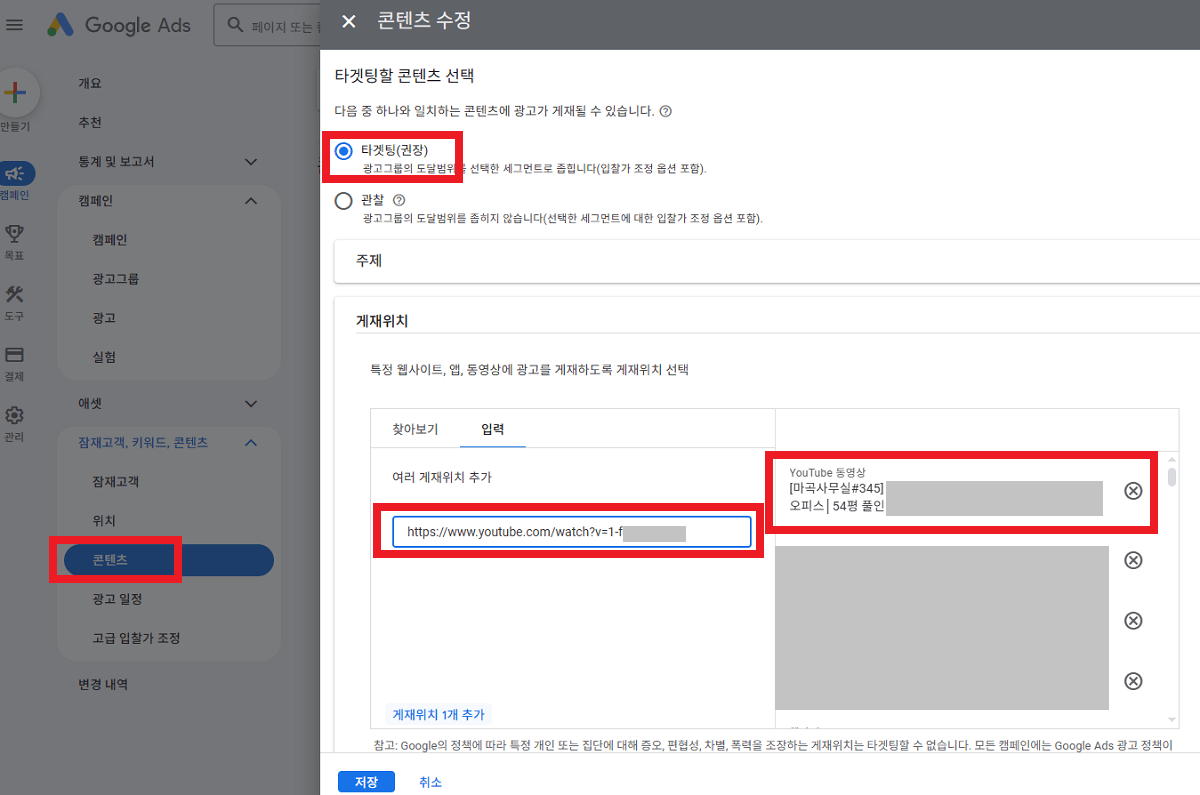Screen dimensions: 1200x795
Task: Open the 콘텐츠 menu item in sidebar
Action: (116, 560)
